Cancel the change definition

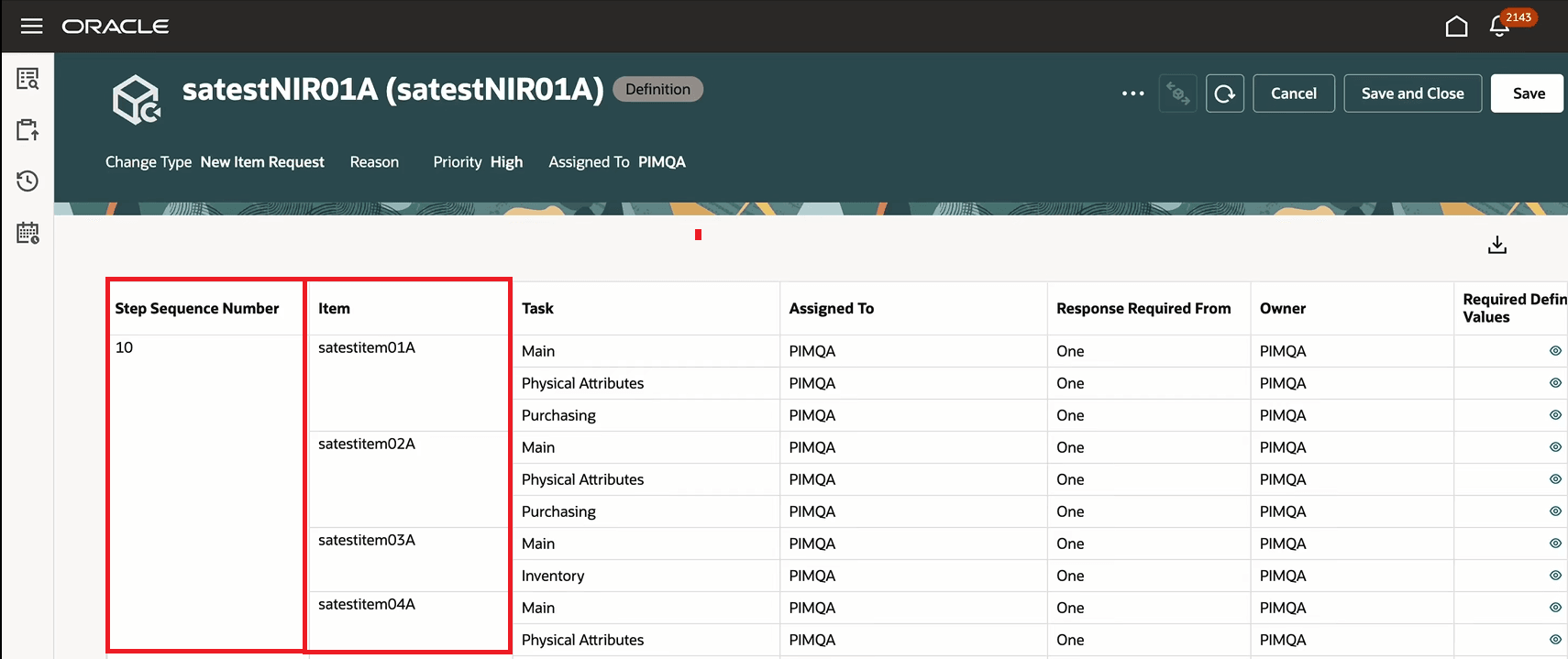click(x=1294, y=93)
